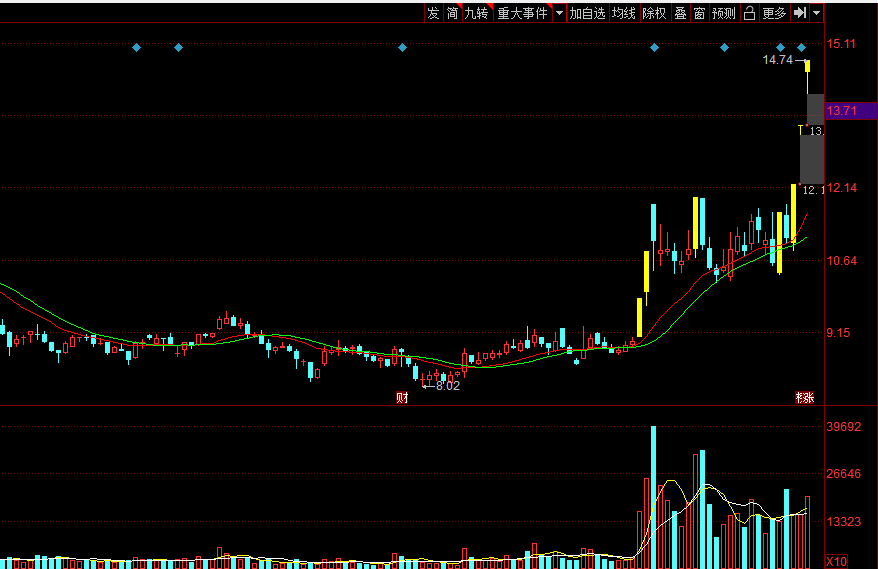The height and width of the screenshot is (569, 878).
Task: Expand the dropdown arrow beside 重大事件
Action: (559, 13)
